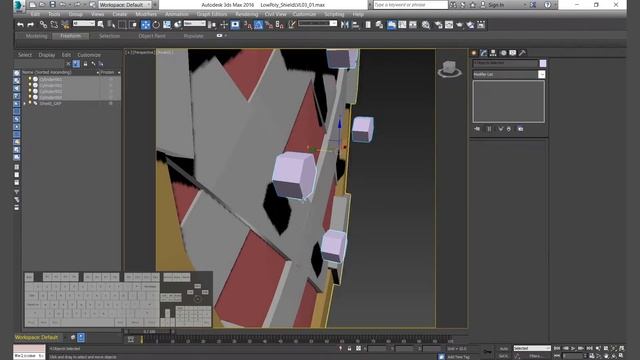Image resolution: width=640 pixels, height=360 pixels.
Task: Open the Graph Editors menu
Action: pos(211,14)
